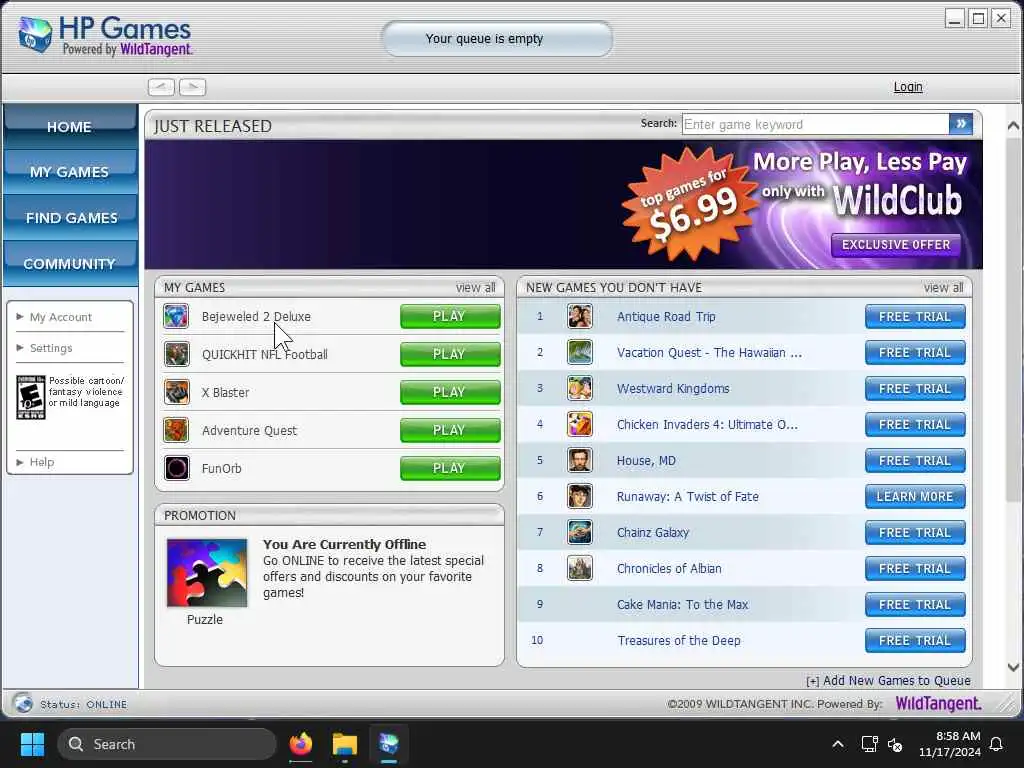
Task: Click the HP Games taskbar icon
Action: coord(389,744)
